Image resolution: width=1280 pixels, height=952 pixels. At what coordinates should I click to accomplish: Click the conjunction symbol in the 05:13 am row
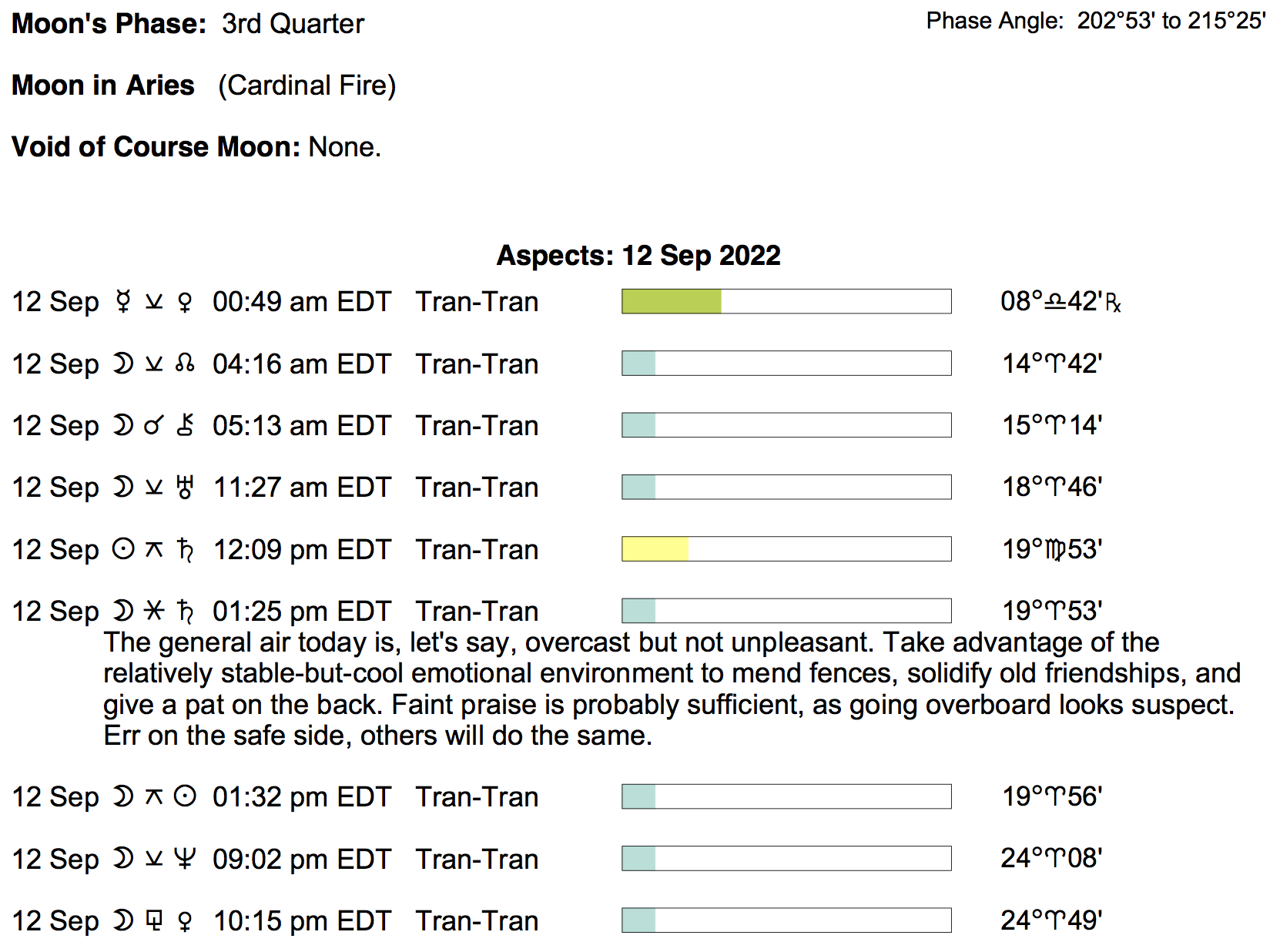(x=154, y=425)
